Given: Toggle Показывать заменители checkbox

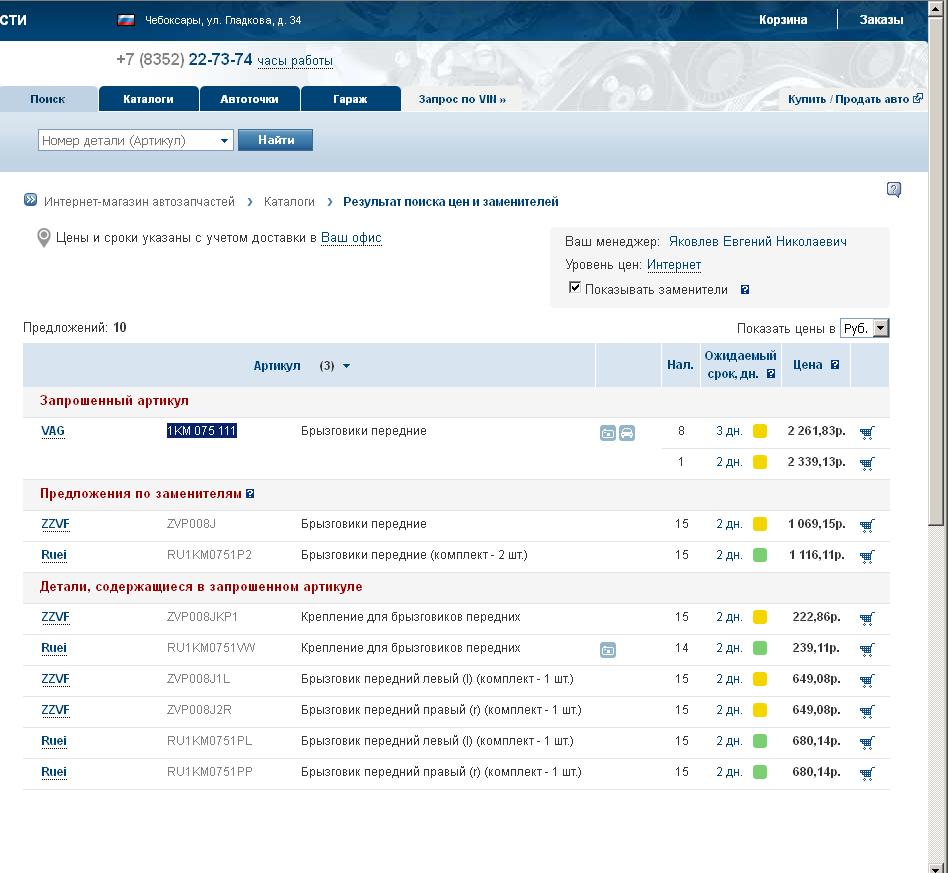Looking at the screenshot, I should 575,288.
